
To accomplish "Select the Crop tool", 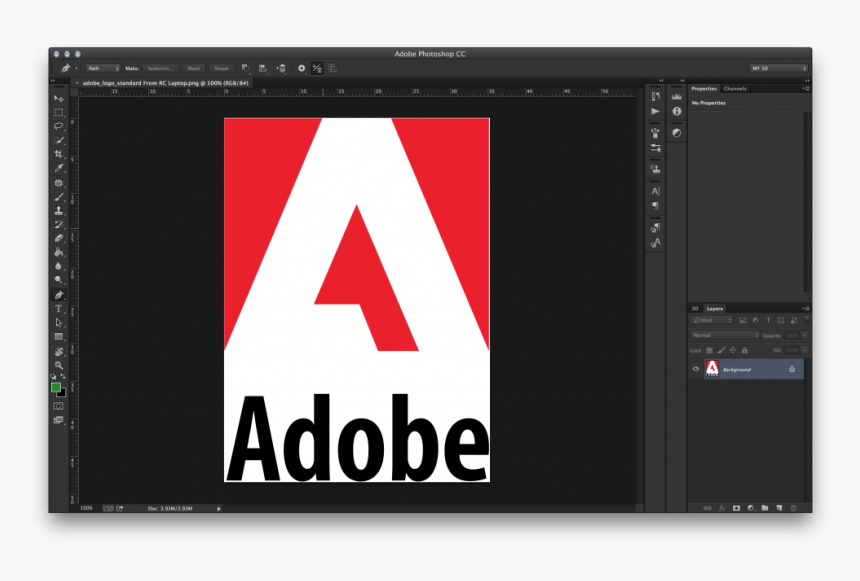I will [x=59, y=154].
